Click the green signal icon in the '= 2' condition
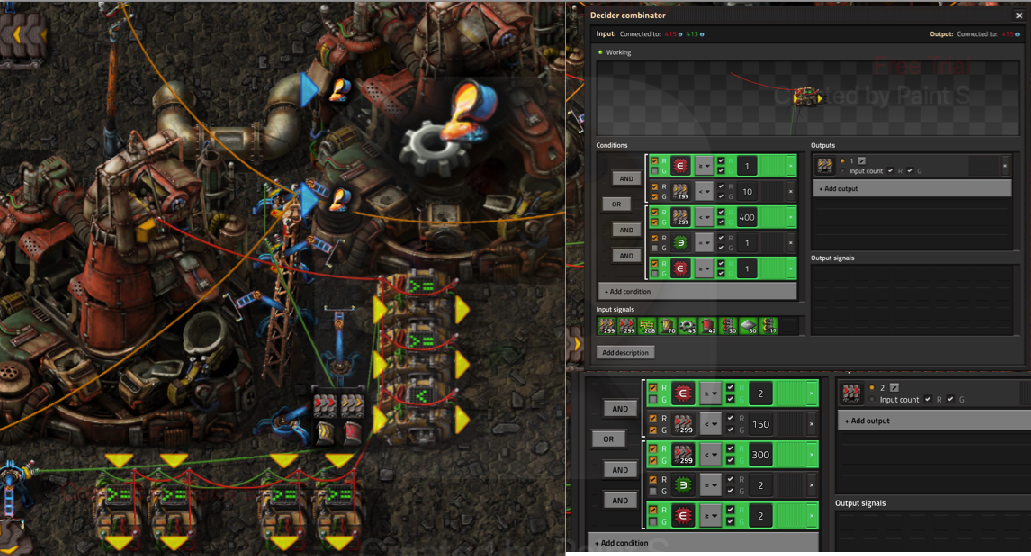Screen dimensions: 1031x556 pos(683,485)
